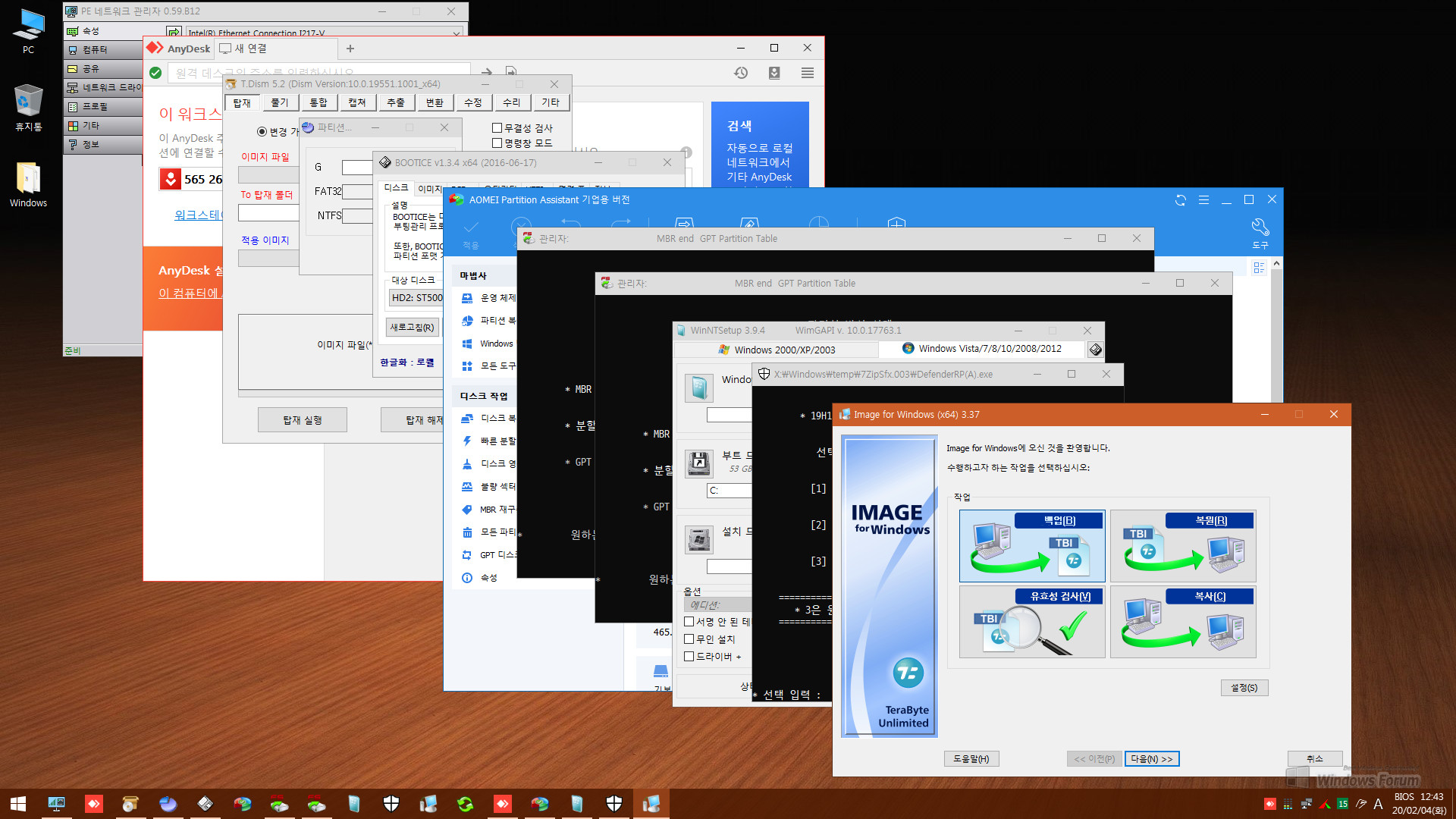Click the 도움말(H) help button

(x=971, y=759)
